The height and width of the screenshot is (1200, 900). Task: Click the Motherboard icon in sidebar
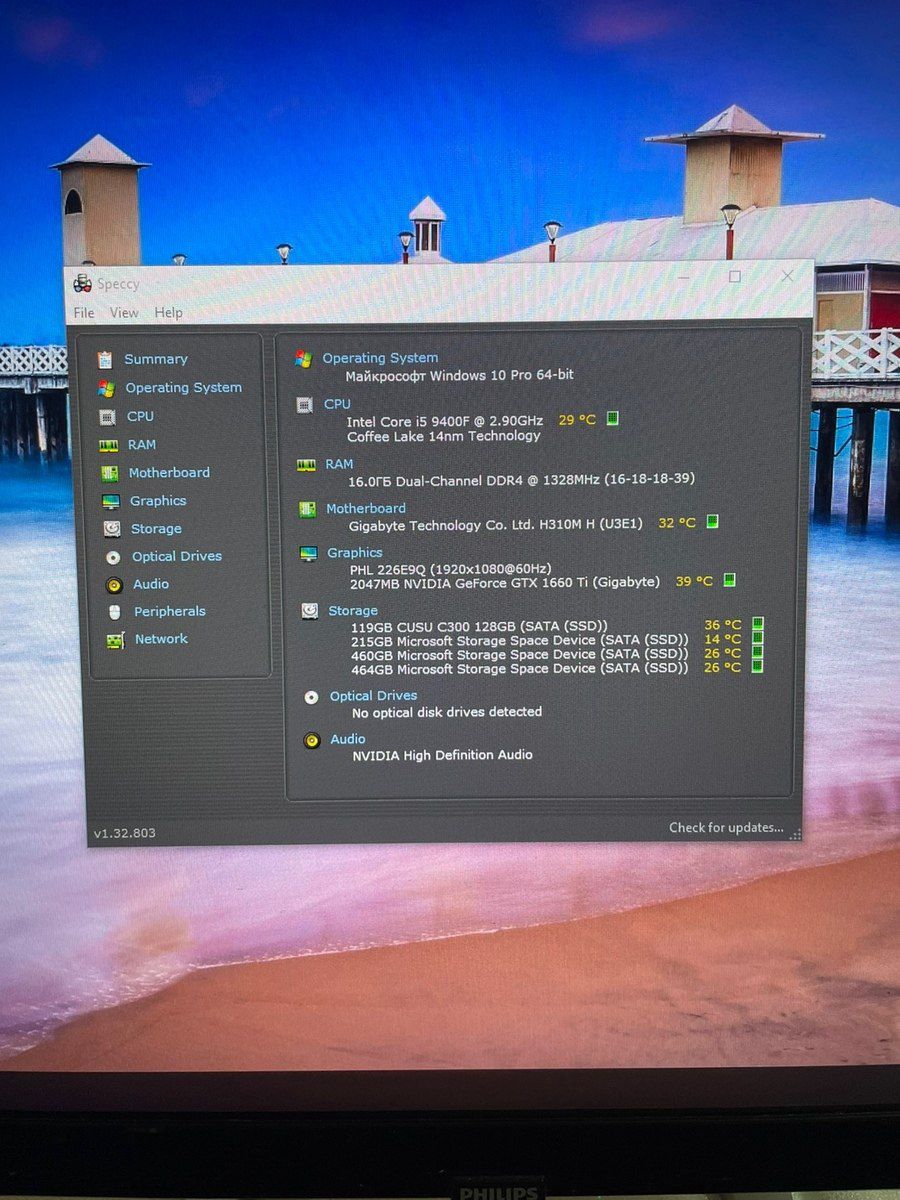coord(110,473)
